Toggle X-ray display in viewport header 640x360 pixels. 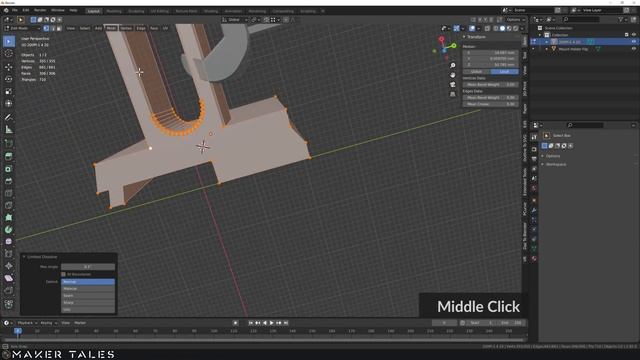tap(487, 28)
